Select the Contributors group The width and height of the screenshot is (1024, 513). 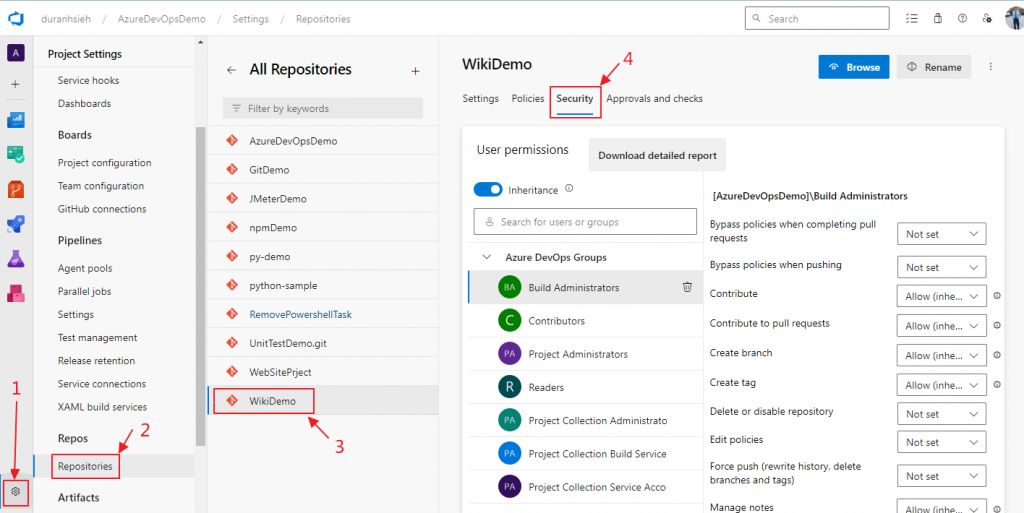(x=585, y=320)
